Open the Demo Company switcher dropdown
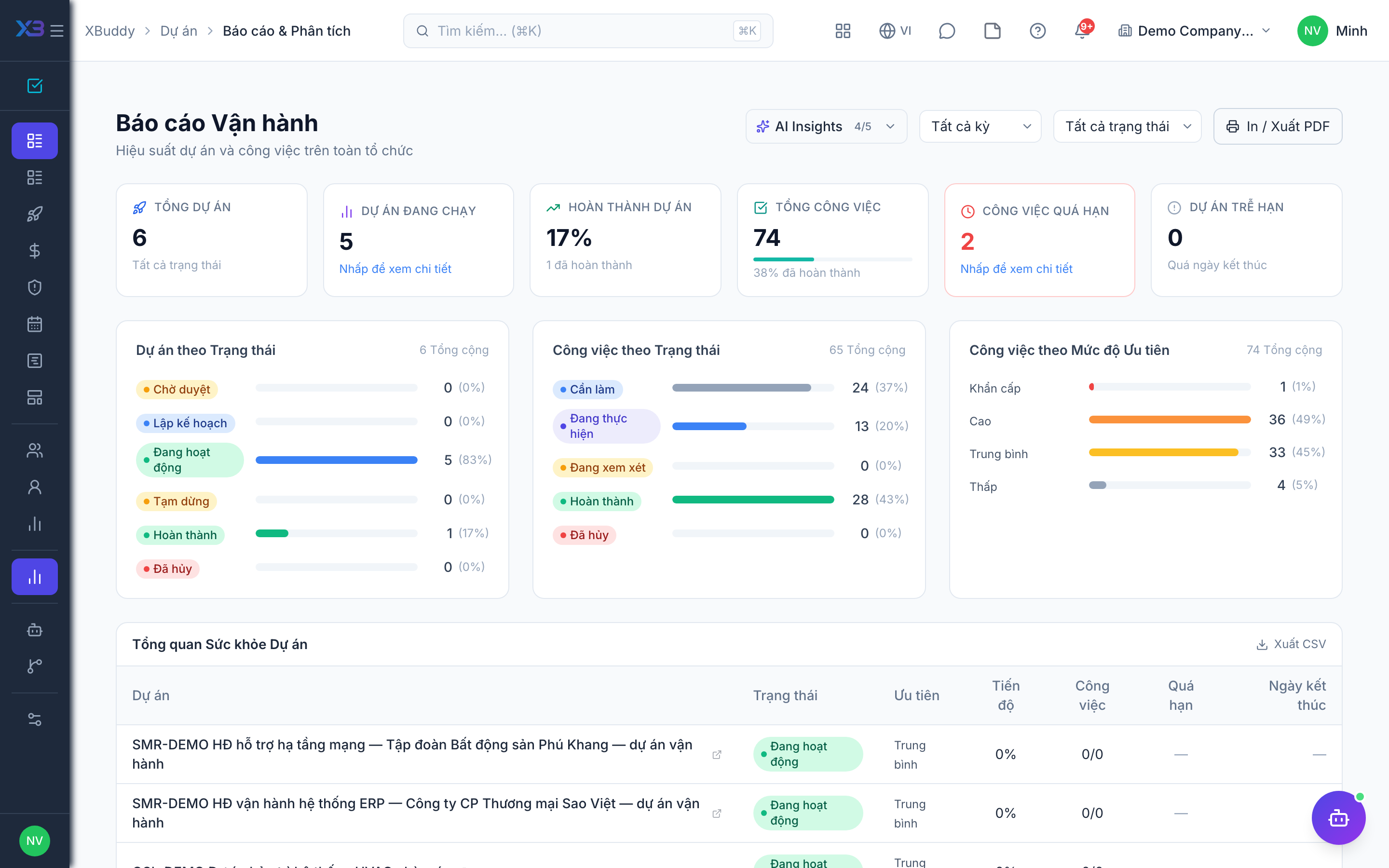Screen dimensions: 1389x868 coord(1195,31)
